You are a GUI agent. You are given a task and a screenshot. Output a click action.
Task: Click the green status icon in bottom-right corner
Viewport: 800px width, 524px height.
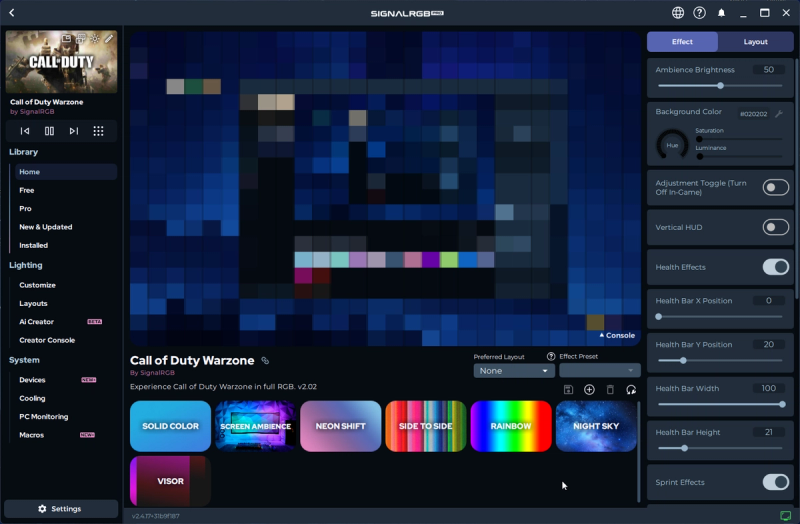click(x=786, y=515)
